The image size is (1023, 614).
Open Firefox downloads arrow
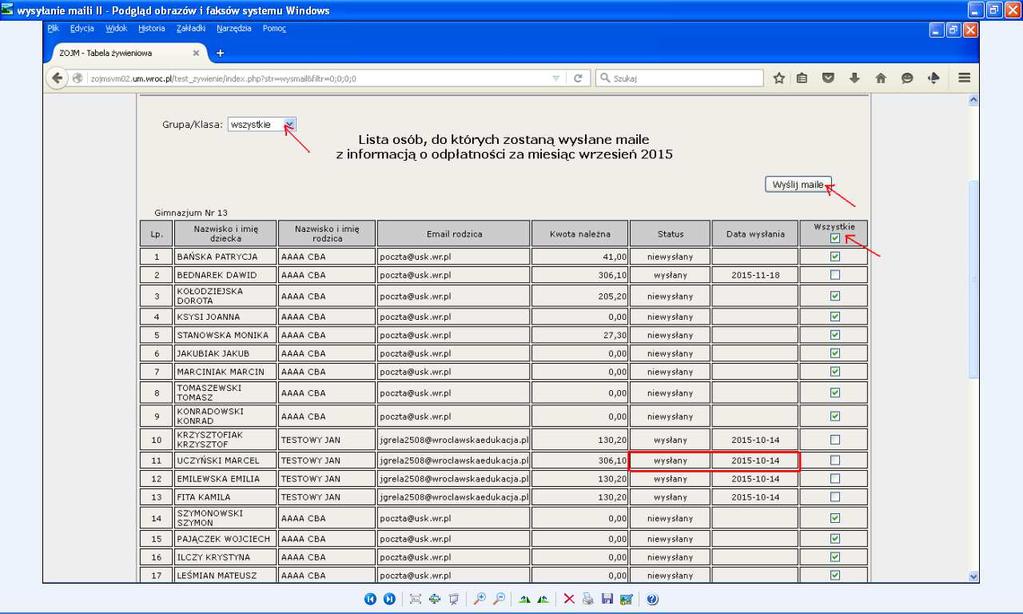coord(854,78)
